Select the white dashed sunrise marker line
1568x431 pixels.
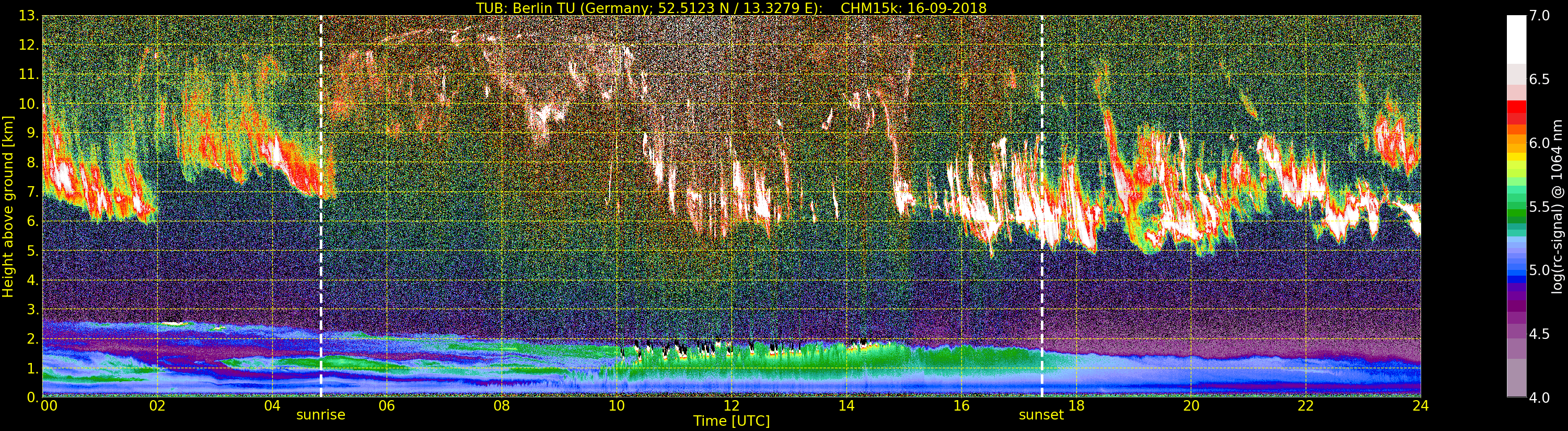pos(321,206)
